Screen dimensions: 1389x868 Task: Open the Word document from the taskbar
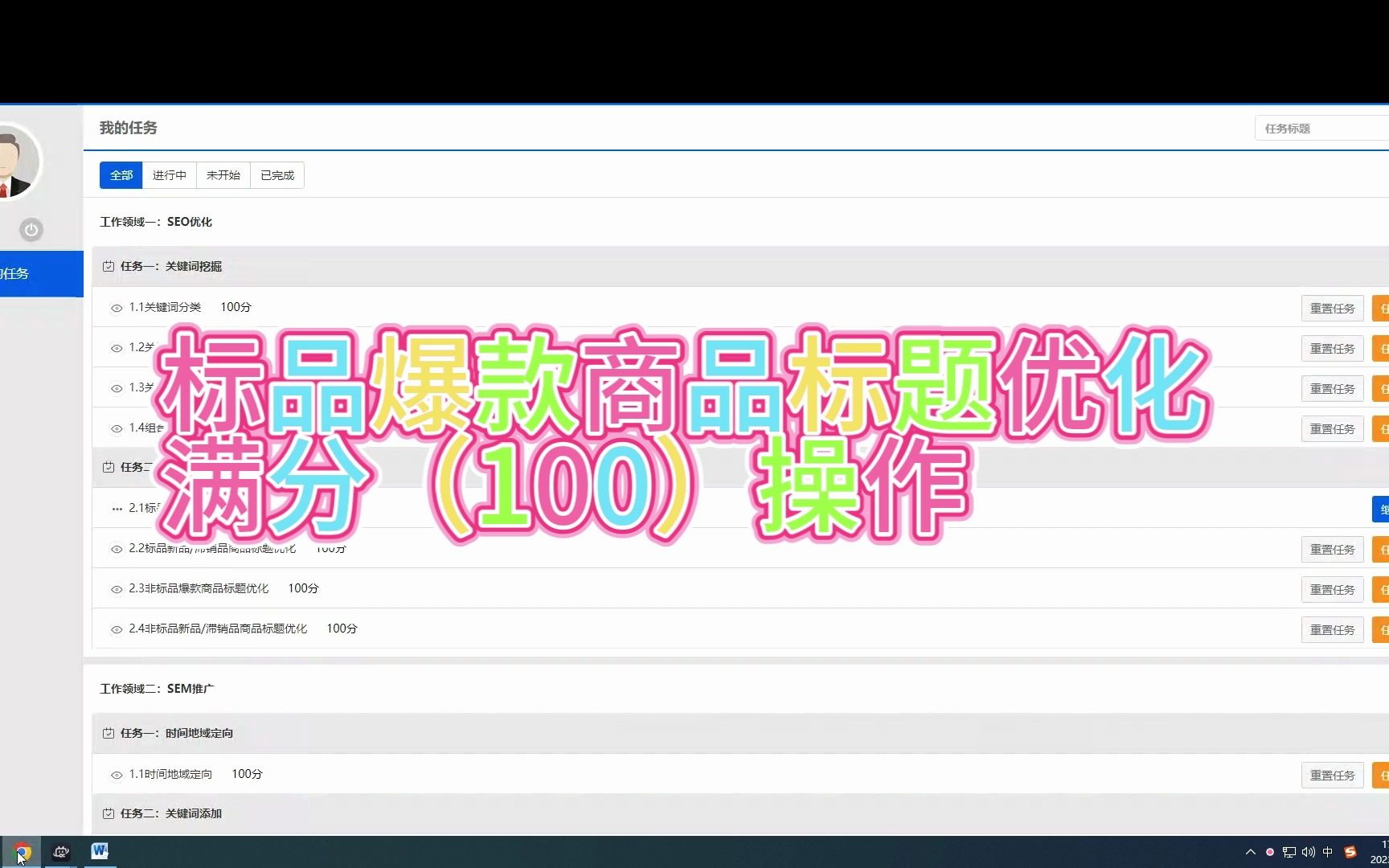pos(99,851)
